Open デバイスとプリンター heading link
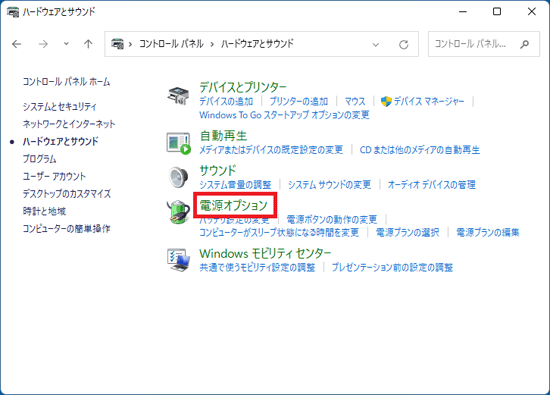This screenshot has width=550, height=395. (243, 87)
